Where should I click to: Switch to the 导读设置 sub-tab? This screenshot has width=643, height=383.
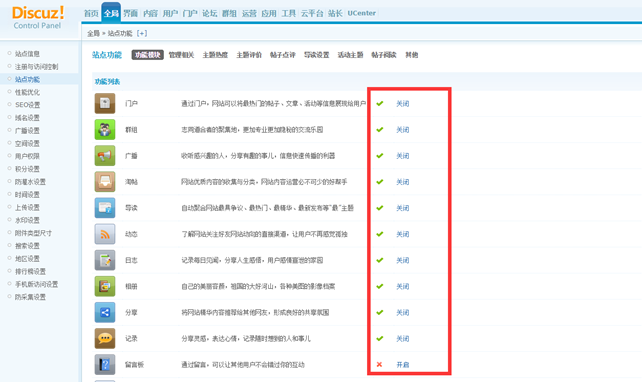317,55
